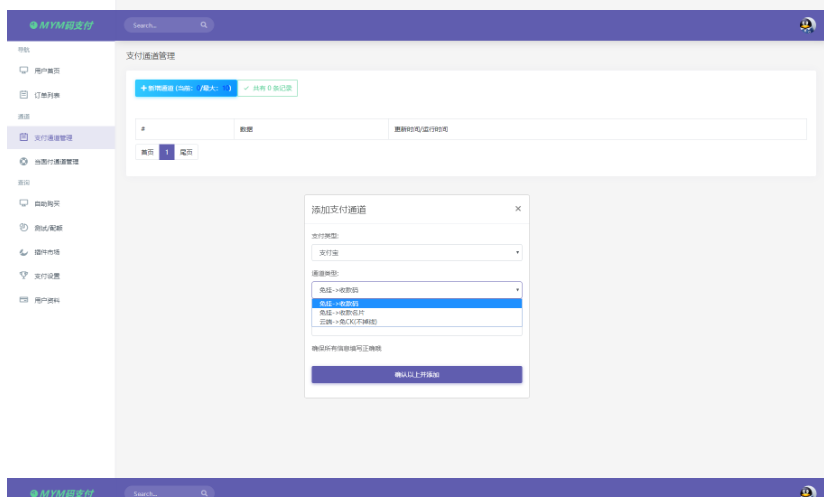The image size is (824, 497).
Task: Click the 插件市场 sidebar icon
Action: point(24,252)
